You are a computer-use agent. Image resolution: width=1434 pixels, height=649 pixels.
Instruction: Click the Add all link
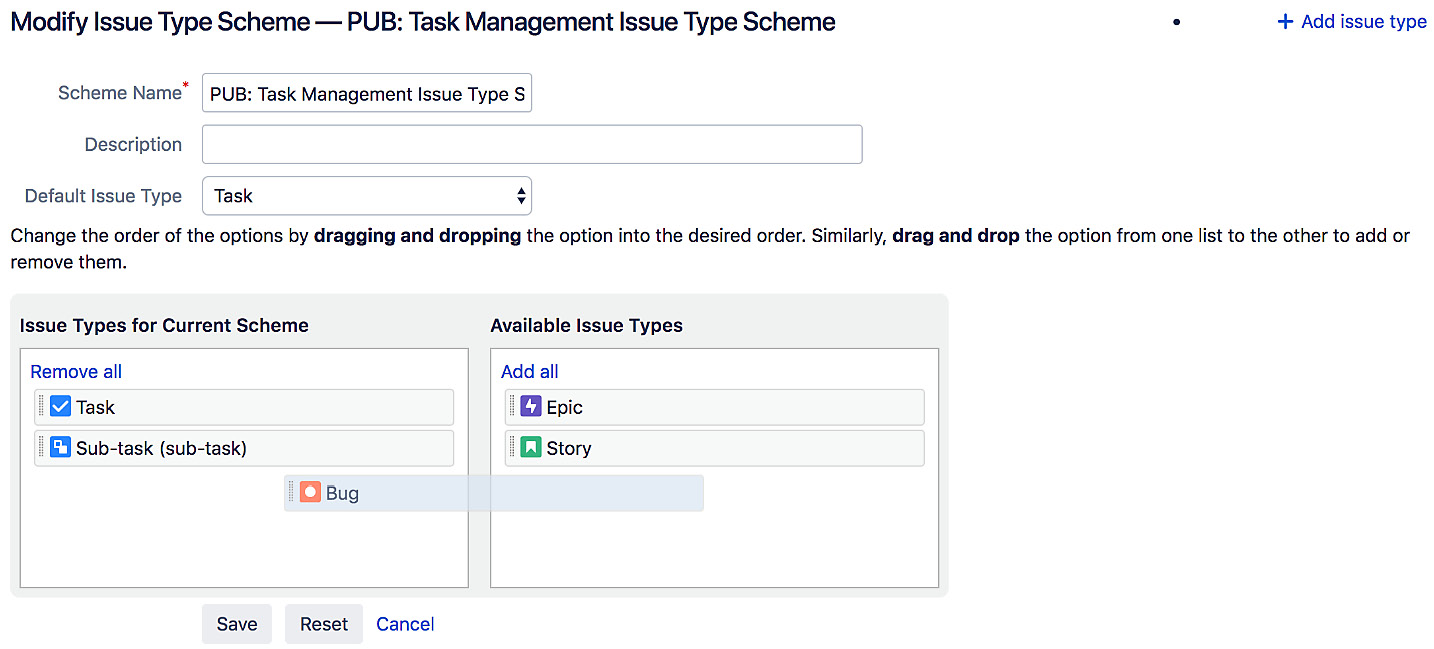point(529,371)
